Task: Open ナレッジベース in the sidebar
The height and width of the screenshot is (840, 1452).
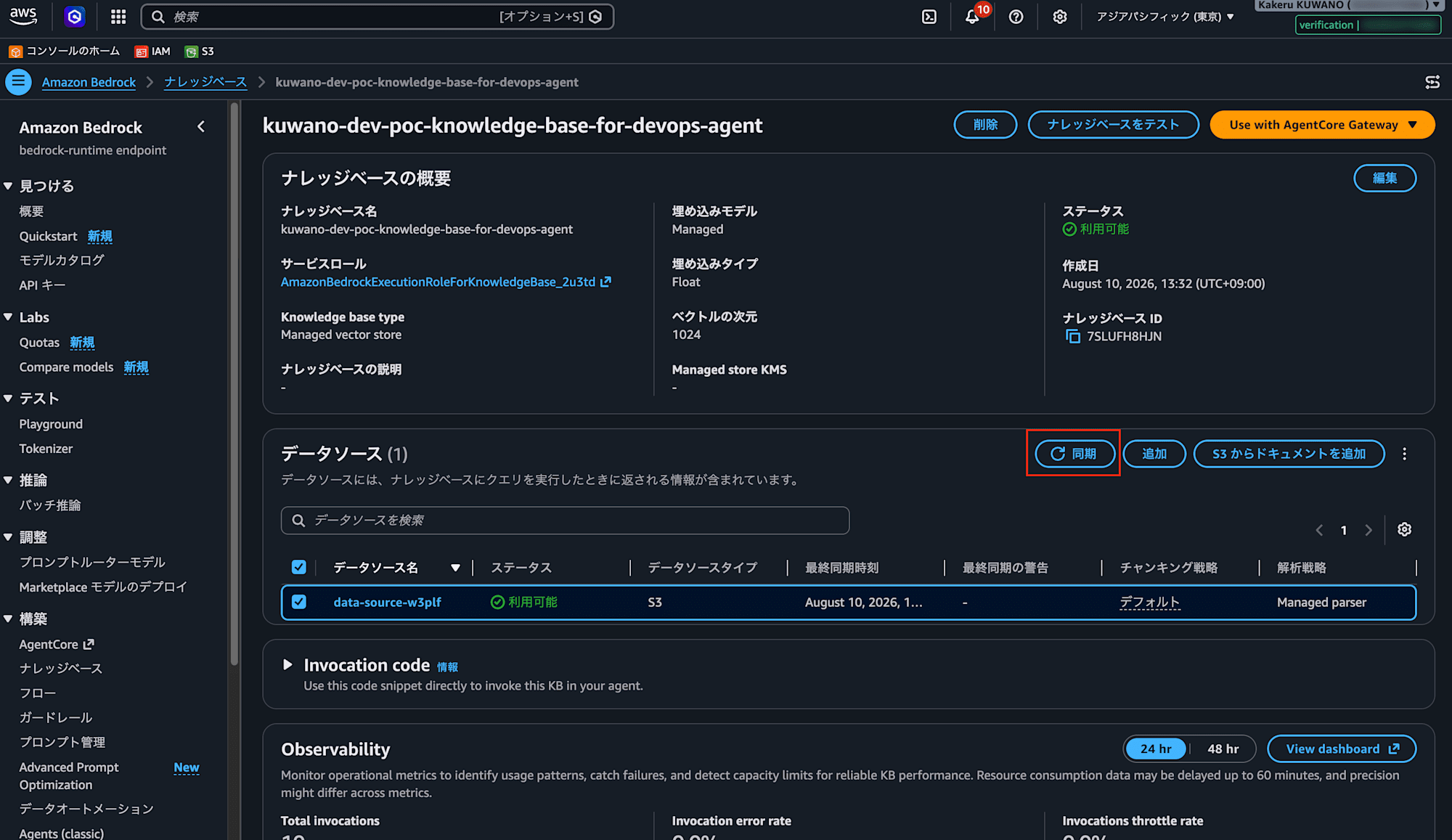Action: 61,668
